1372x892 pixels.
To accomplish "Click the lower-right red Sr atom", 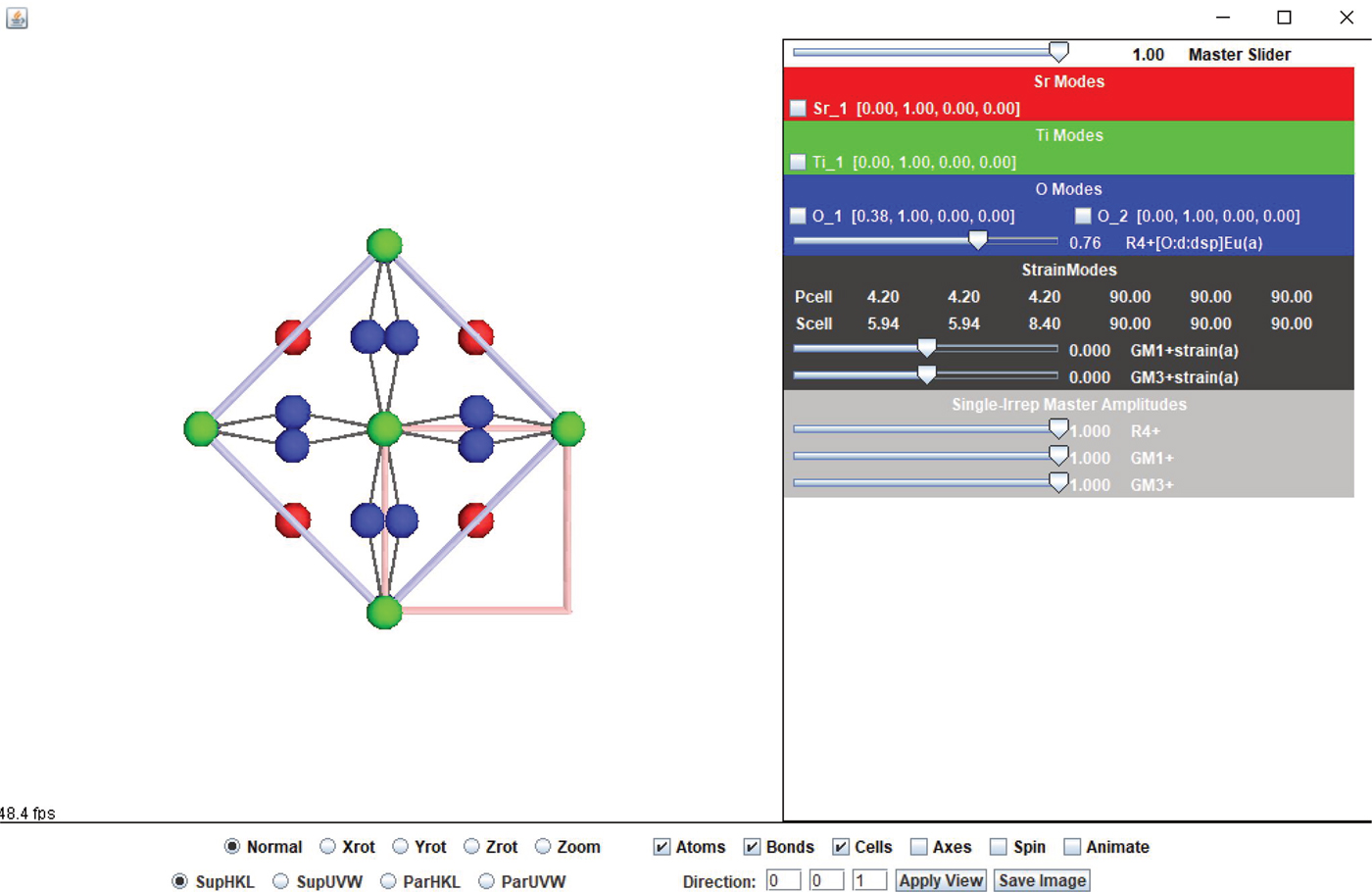I will click(x=475, y=520).
